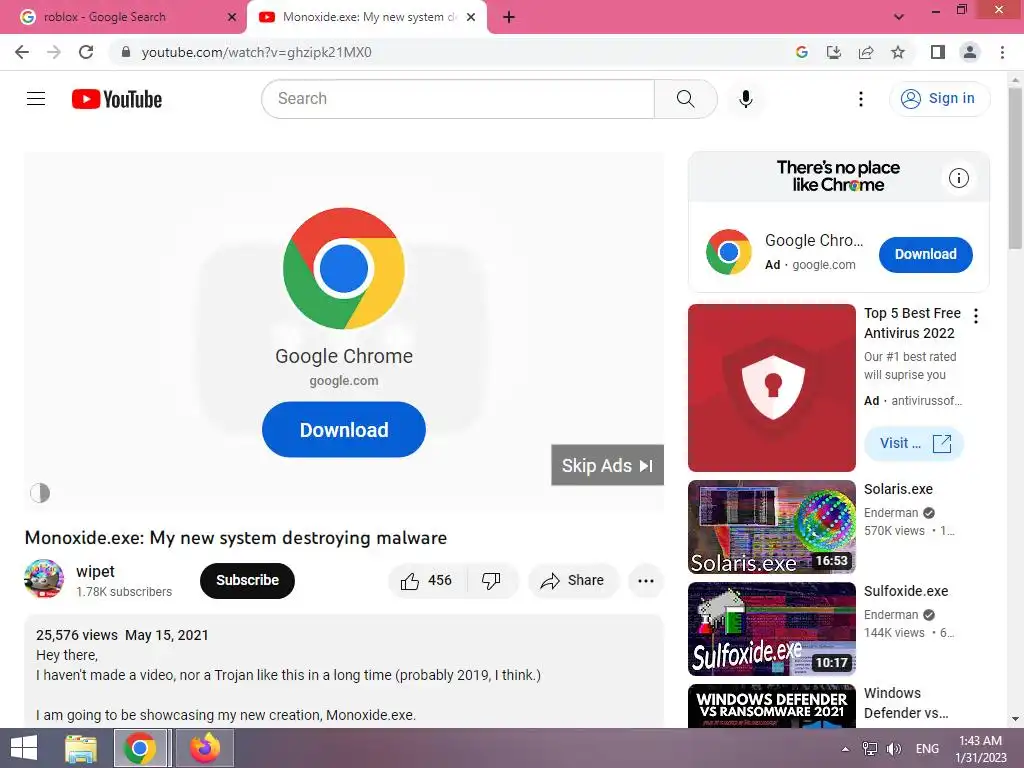Bookmark this tab with star icon
This screenshot has height=768, width=1024.
(898, 52)
